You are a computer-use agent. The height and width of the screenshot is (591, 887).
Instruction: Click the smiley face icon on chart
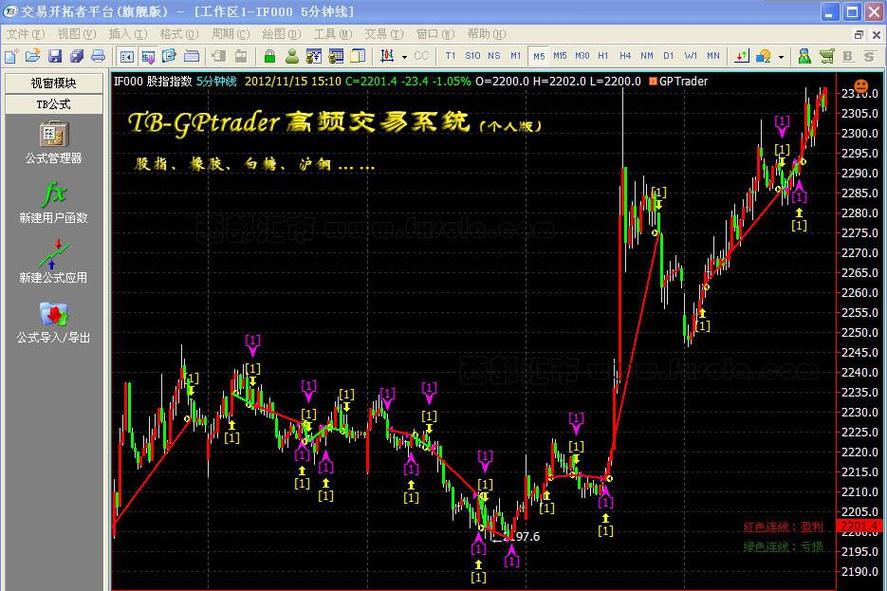pyautogui.click(x=860, y=84)
